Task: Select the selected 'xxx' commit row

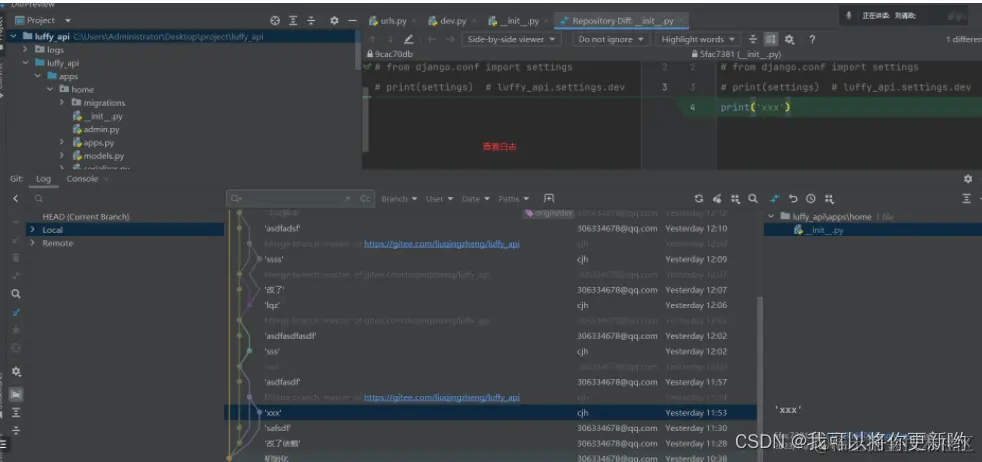Action: (x=490, y=413)
